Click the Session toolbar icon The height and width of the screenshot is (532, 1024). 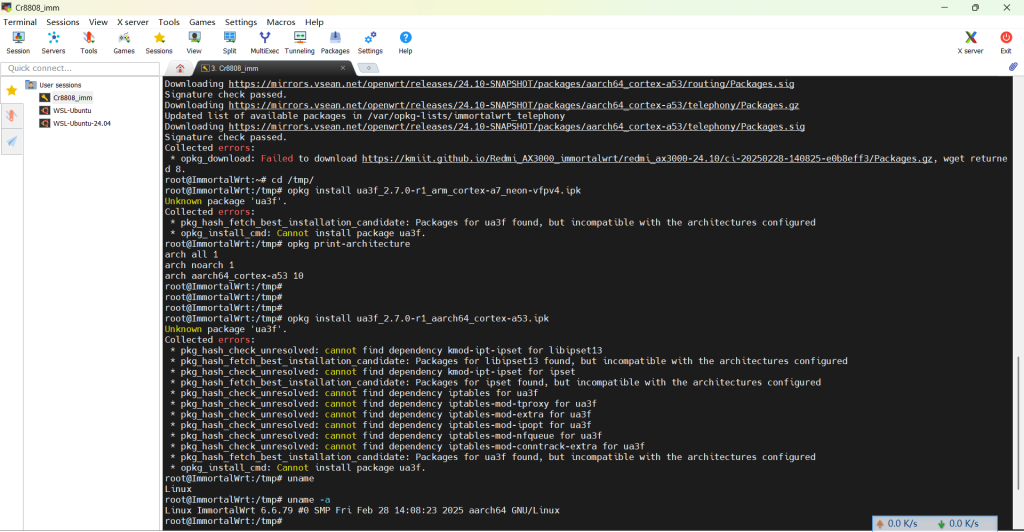point(18,42)
